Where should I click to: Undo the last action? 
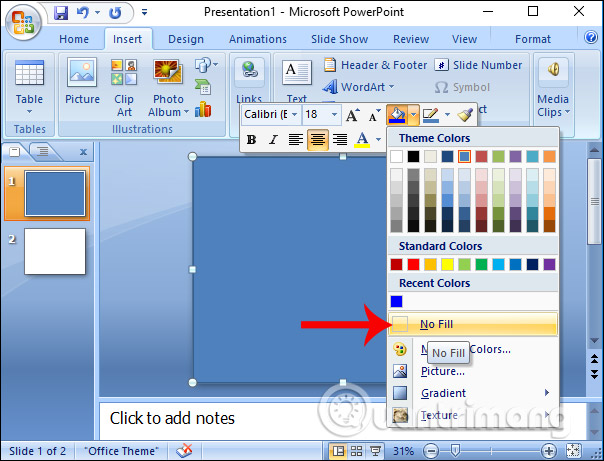(x=82, y=13)
